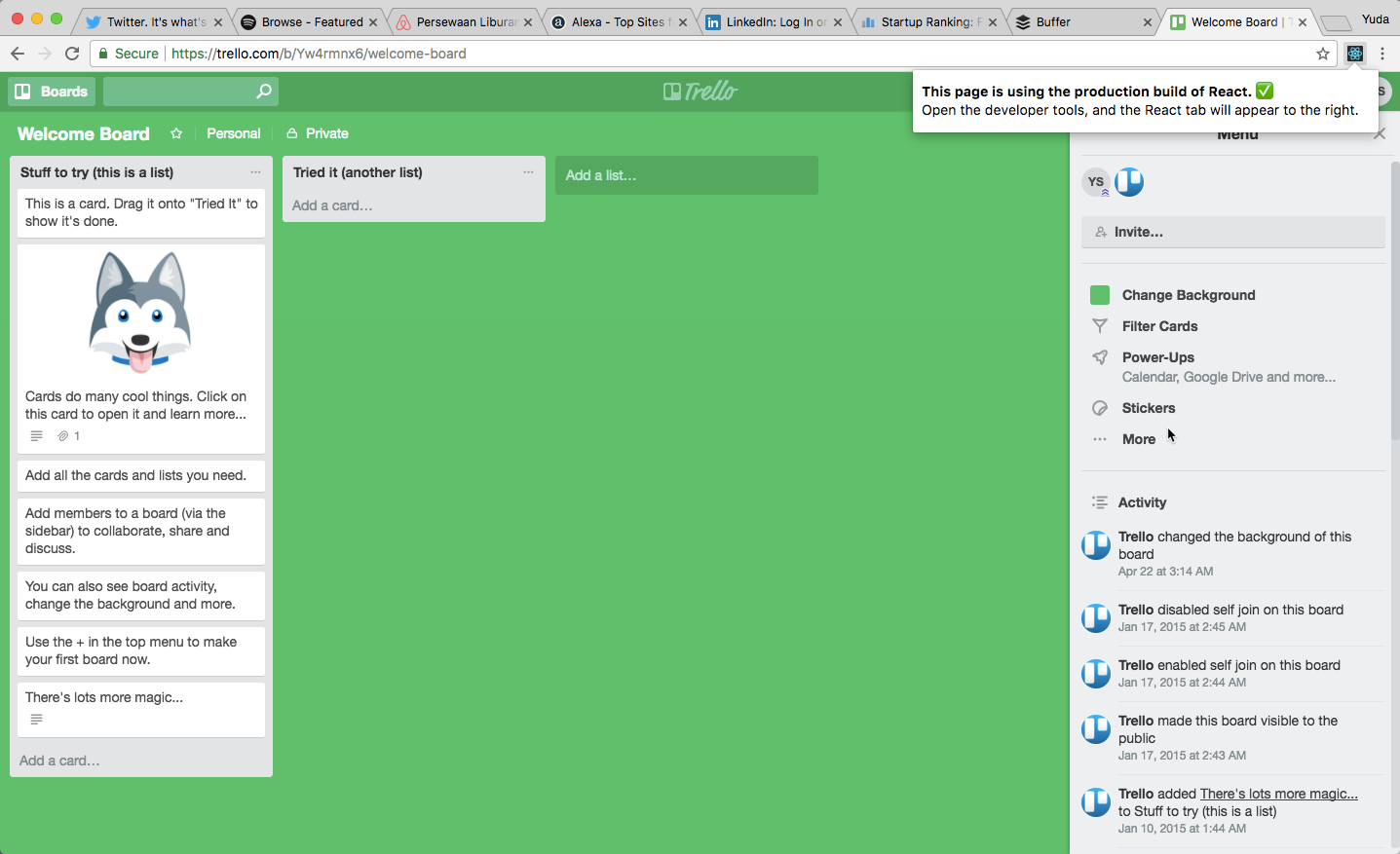Image resolution: width=1400 pixels, height=854 pixels.
Task: Click the Stickers icon
Action: 1100,408
